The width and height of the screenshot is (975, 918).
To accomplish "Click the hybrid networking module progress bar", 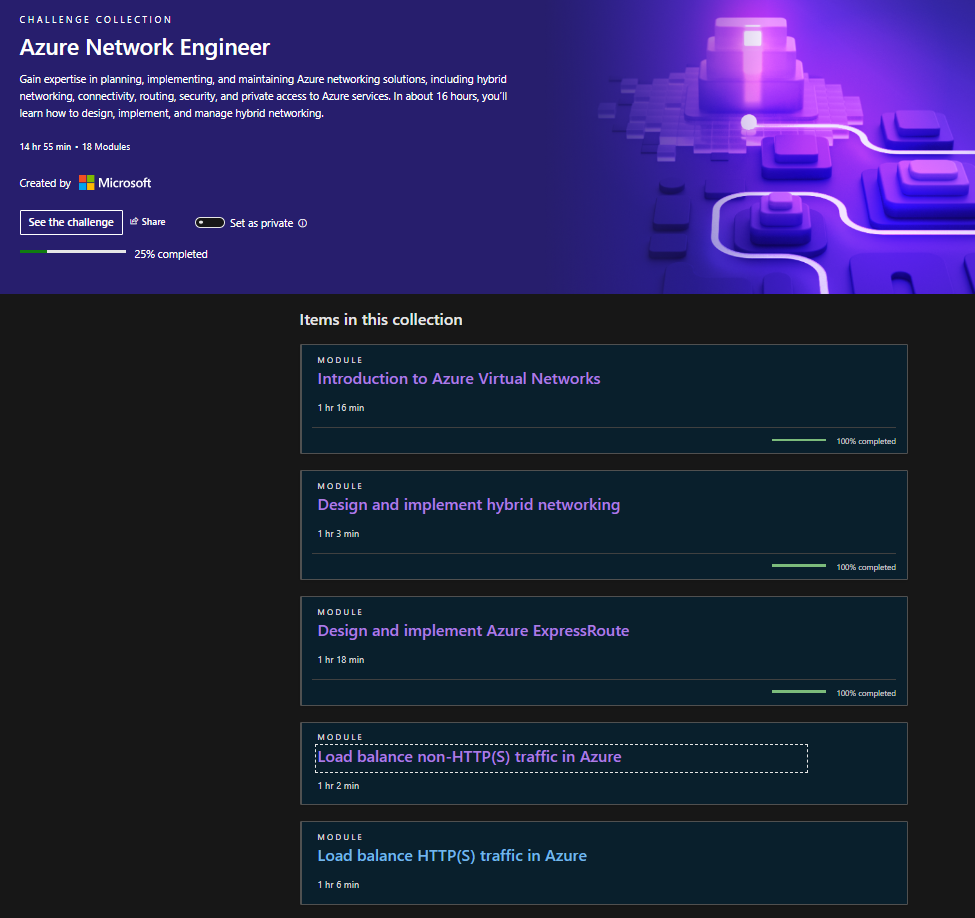I will (x=799, y=566).
